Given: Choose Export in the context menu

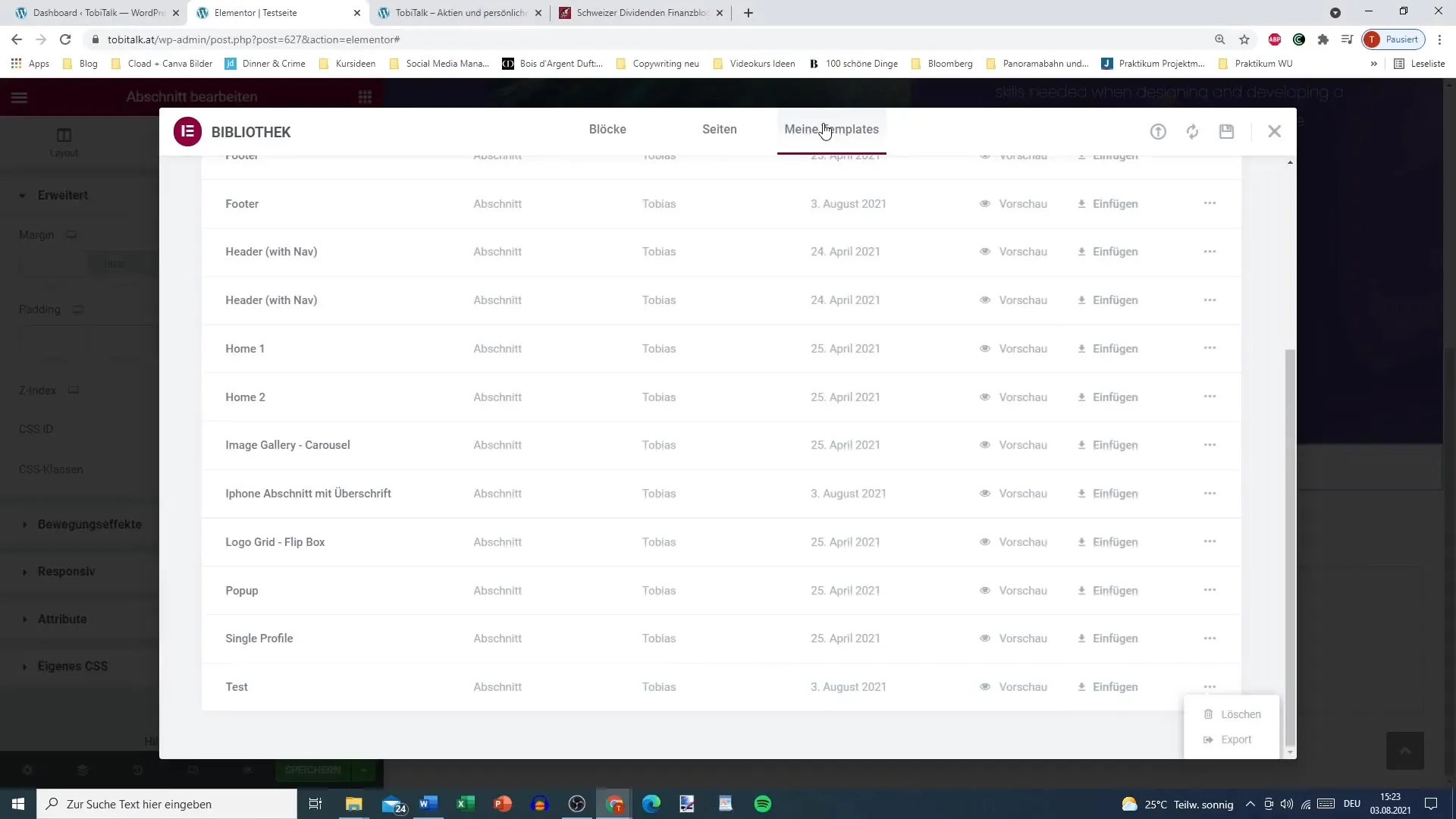Looking at the screenshot, I should point(1227,739).
